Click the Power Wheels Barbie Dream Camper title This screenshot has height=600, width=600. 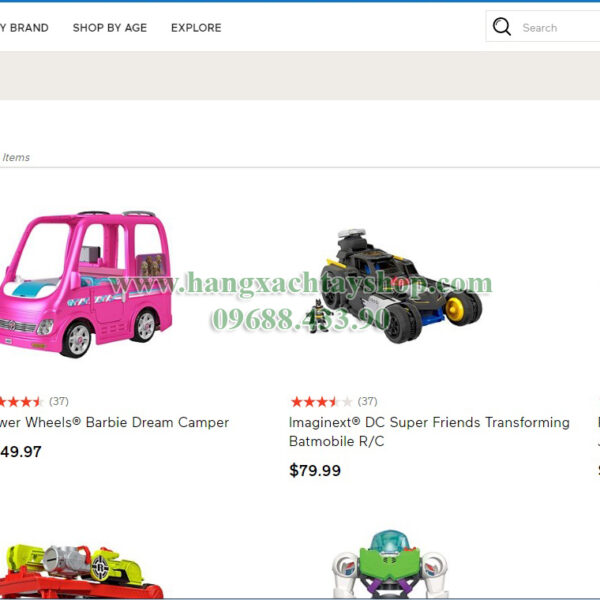coord(114,422)
